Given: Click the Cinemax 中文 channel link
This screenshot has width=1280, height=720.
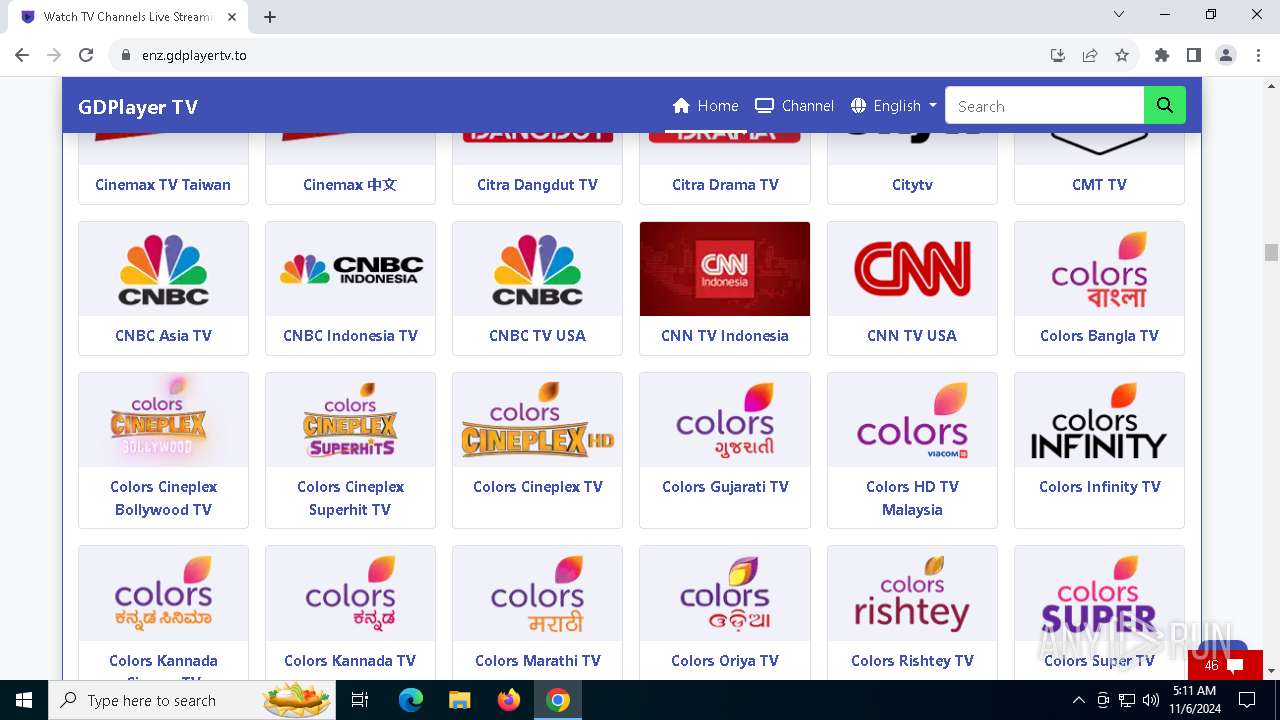Looking at the screenshot, I should click(350, 184).
